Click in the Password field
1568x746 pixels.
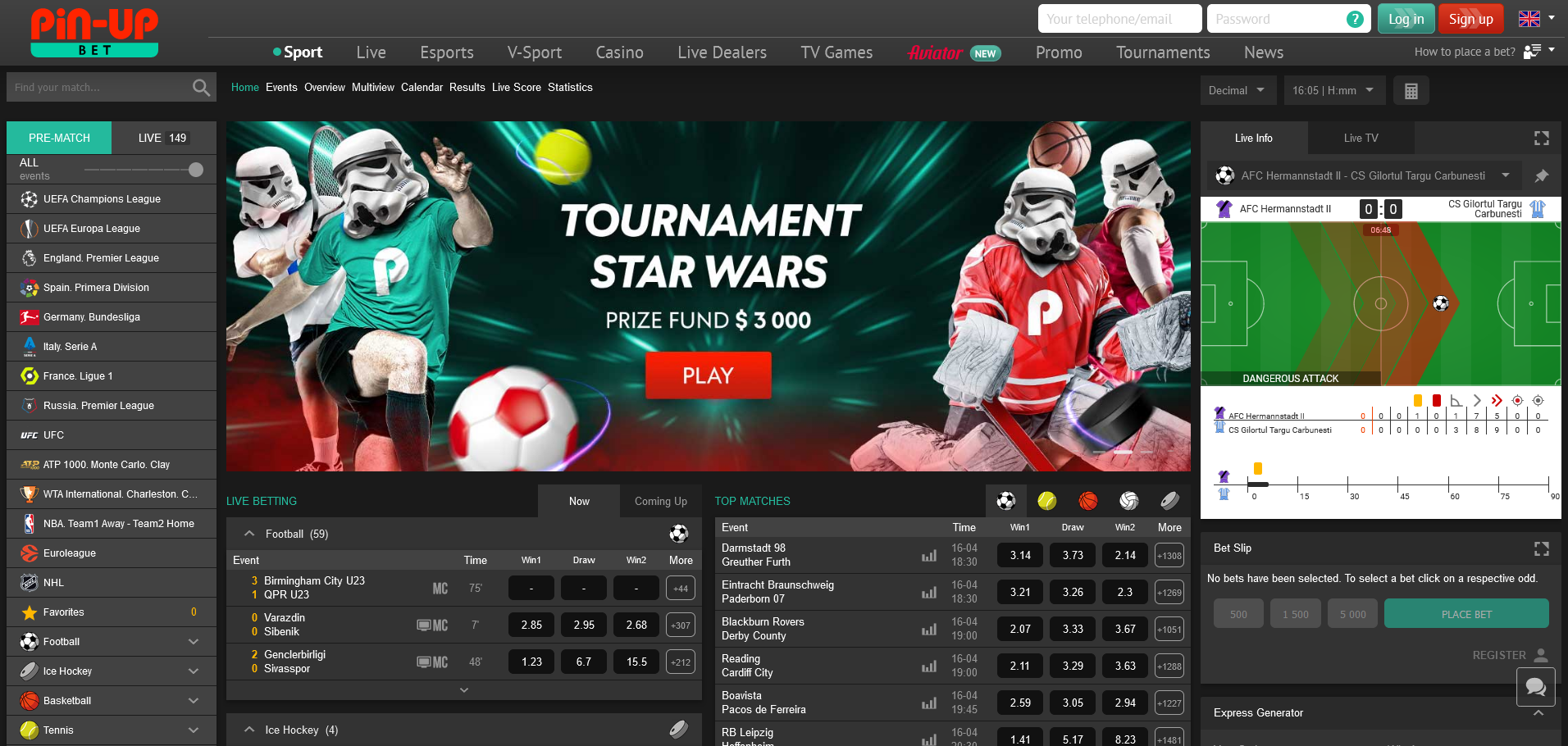[x=1289, y=19]
